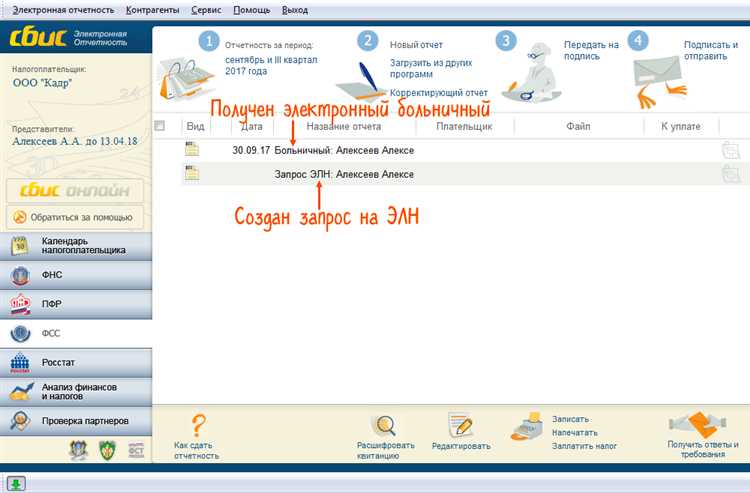The image size is (750, 493).
Task: Click the date 30.09.17 cell
Action: pyautogui.click(x=251, y=150)
